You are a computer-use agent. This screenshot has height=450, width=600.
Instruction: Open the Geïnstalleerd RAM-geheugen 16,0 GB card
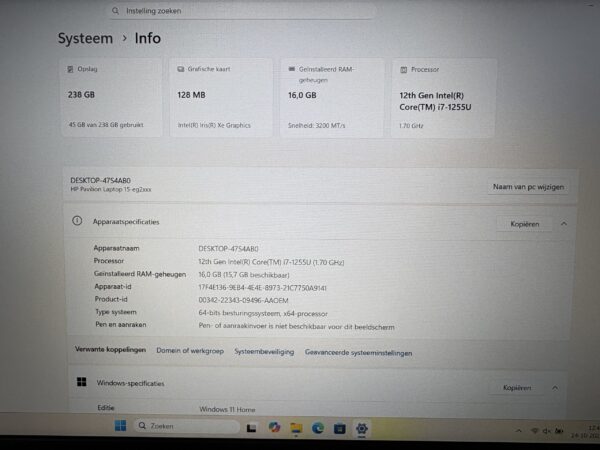331,98
